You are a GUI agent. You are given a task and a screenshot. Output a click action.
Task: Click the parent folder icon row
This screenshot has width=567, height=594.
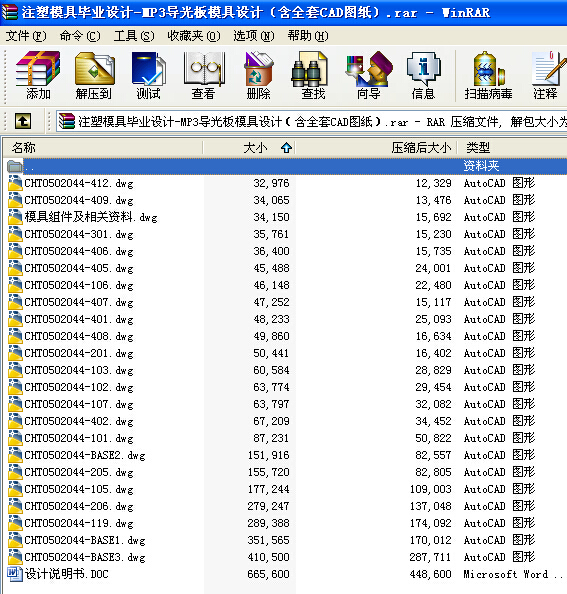click(15, 166)
